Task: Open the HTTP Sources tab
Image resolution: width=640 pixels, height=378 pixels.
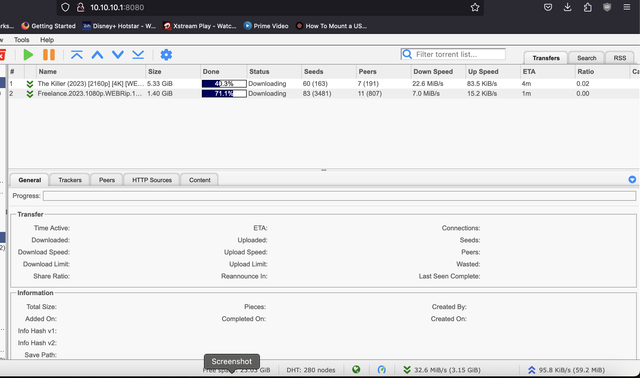Action: click(152, 180)
